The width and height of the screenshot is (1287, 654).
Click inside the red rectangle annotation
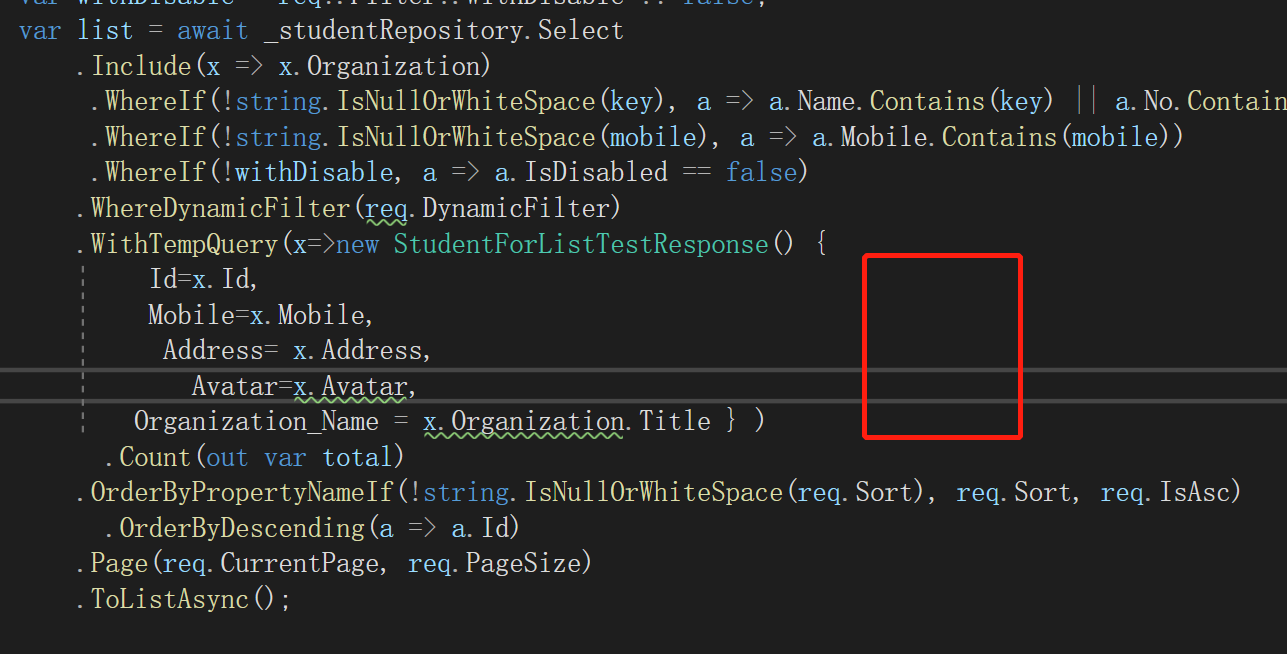click(941, 345)
